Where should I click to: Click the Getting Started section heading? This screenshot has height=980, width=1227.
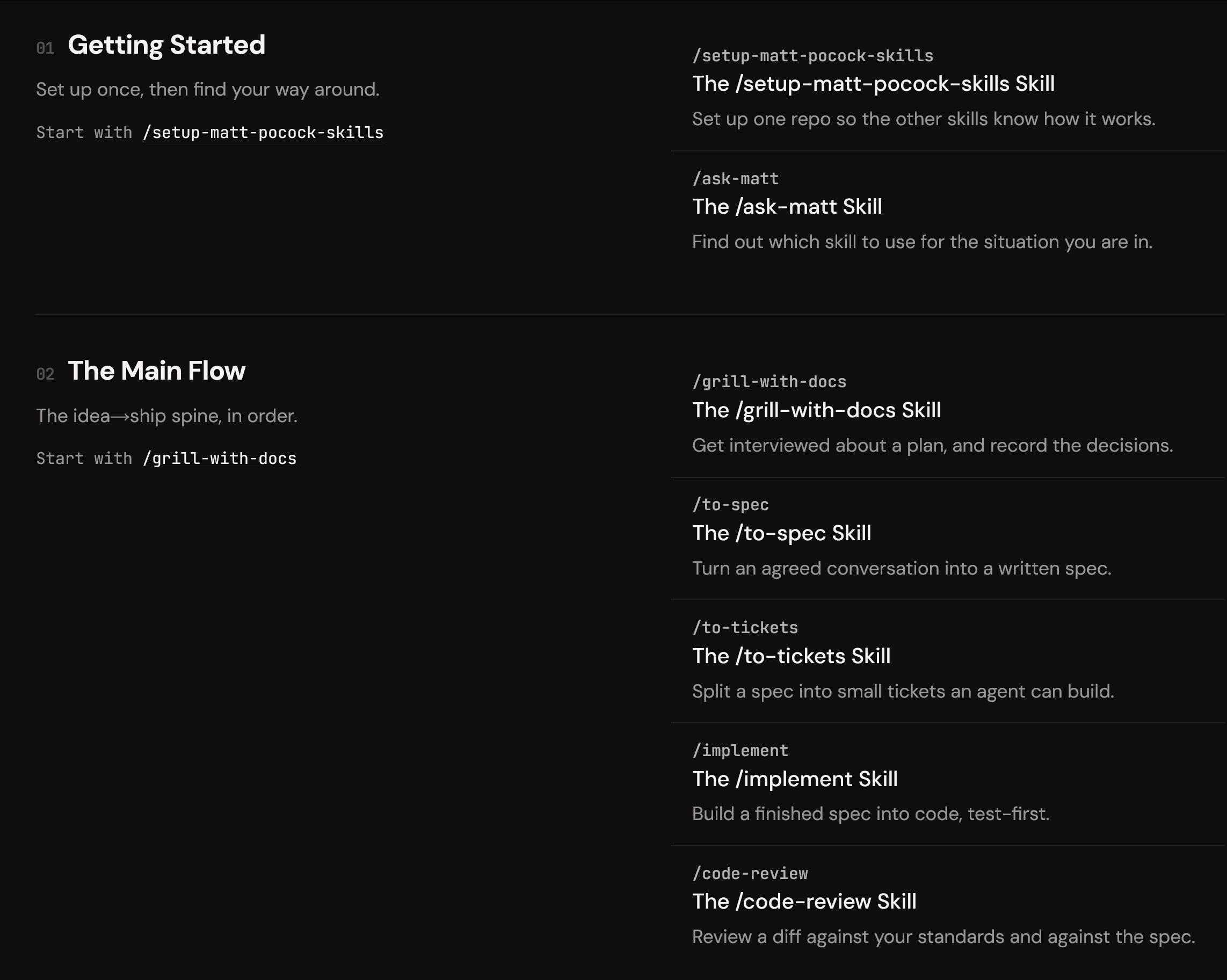pyautogui.click(x=166, y=45)
